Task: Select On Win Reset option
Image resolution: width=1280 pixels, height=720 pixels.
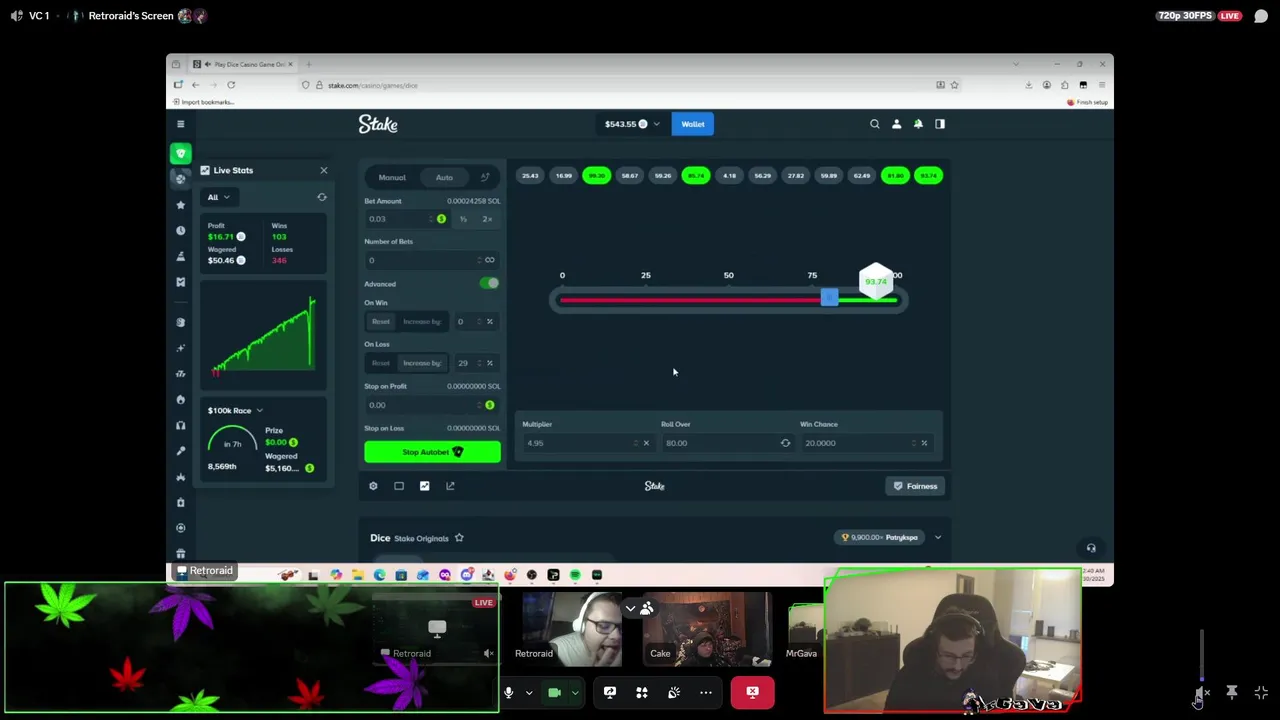Action: 381,322
